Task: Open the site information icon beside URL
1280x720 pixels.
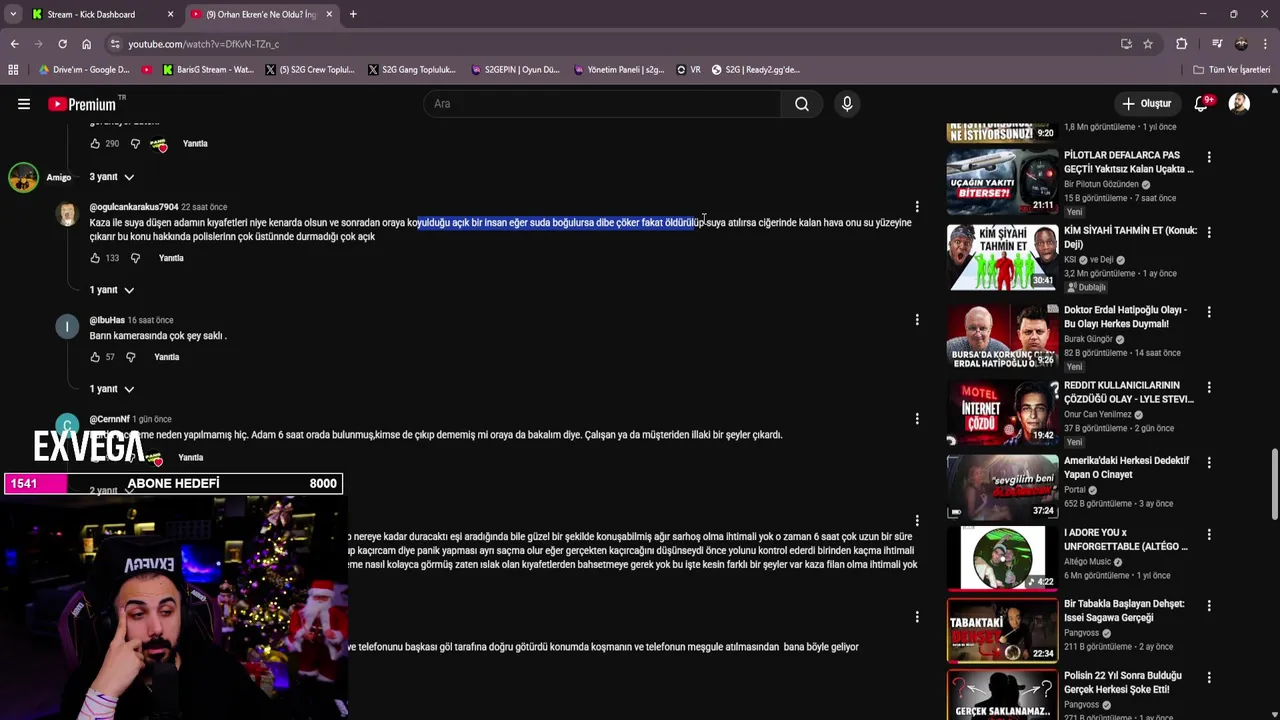Action: [115, 44]
